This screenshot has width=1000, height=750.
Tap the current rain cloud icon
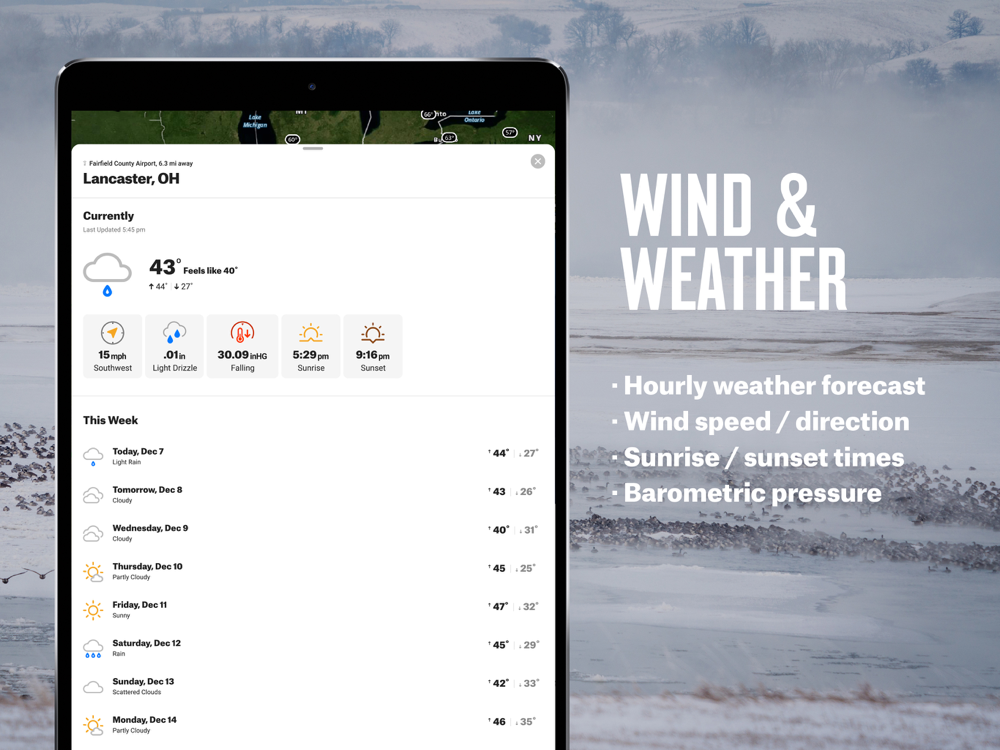tap(107, 275)
